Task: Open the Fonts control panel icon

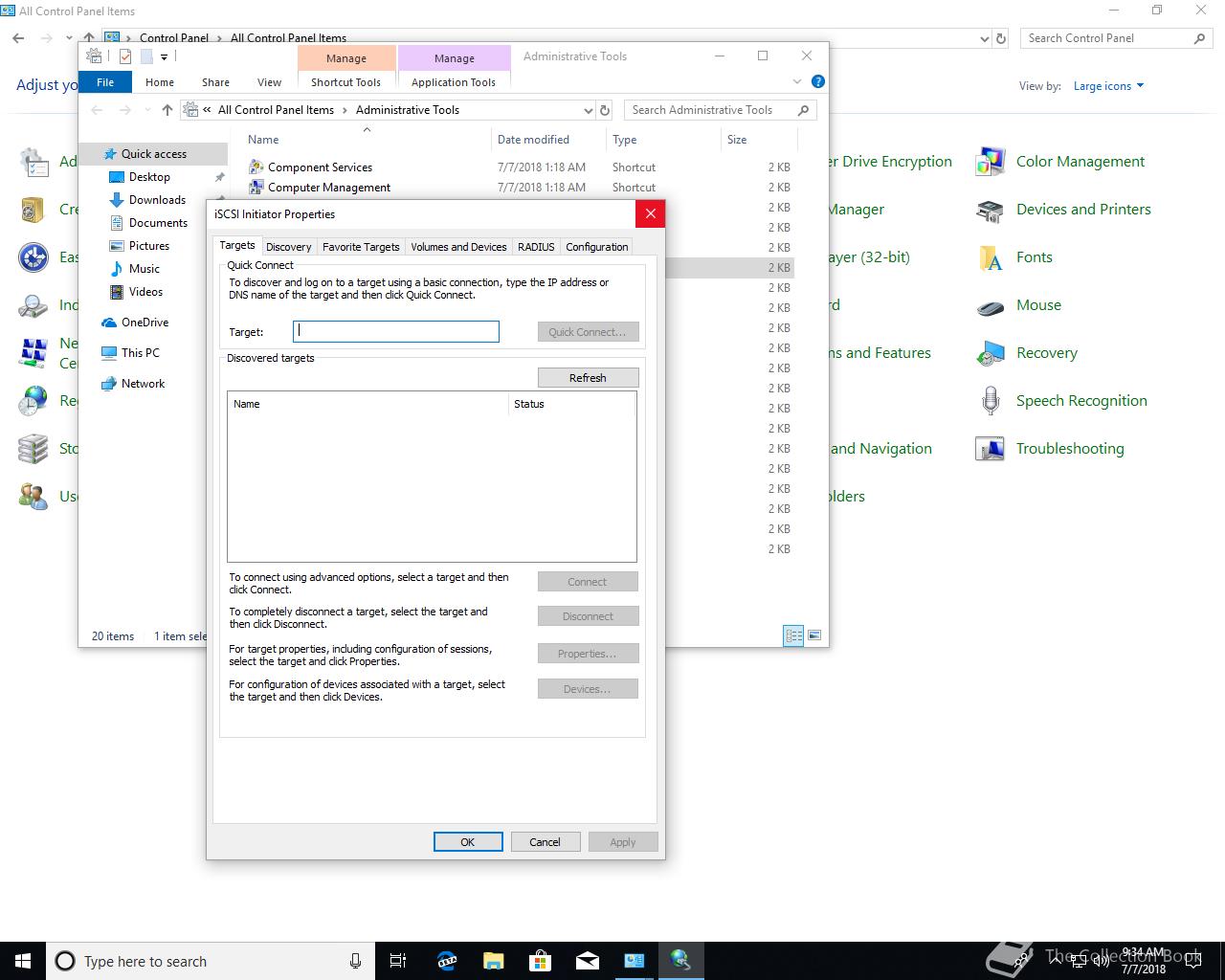Action: pos(990,257)
